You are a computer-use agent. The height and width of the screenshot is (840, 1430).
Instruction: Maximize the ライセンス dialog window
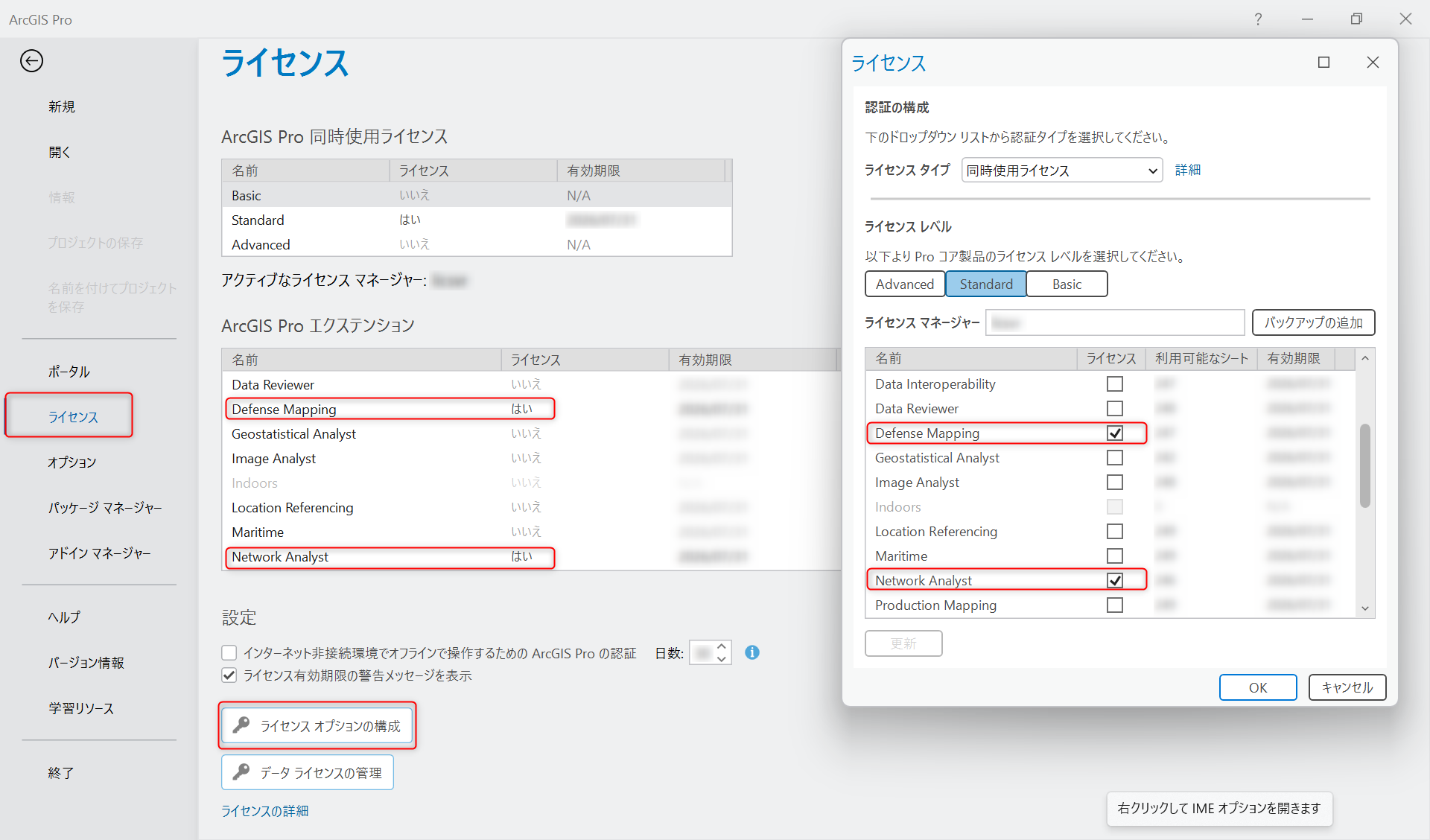1323,63
